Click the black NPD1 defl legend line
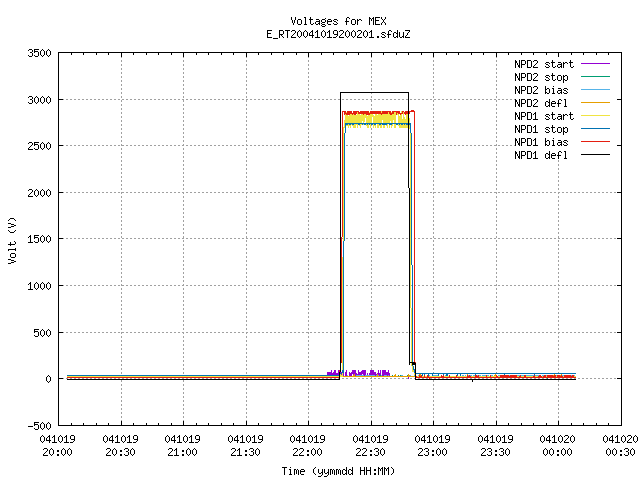The image size is (640, 480). point(595,155)
